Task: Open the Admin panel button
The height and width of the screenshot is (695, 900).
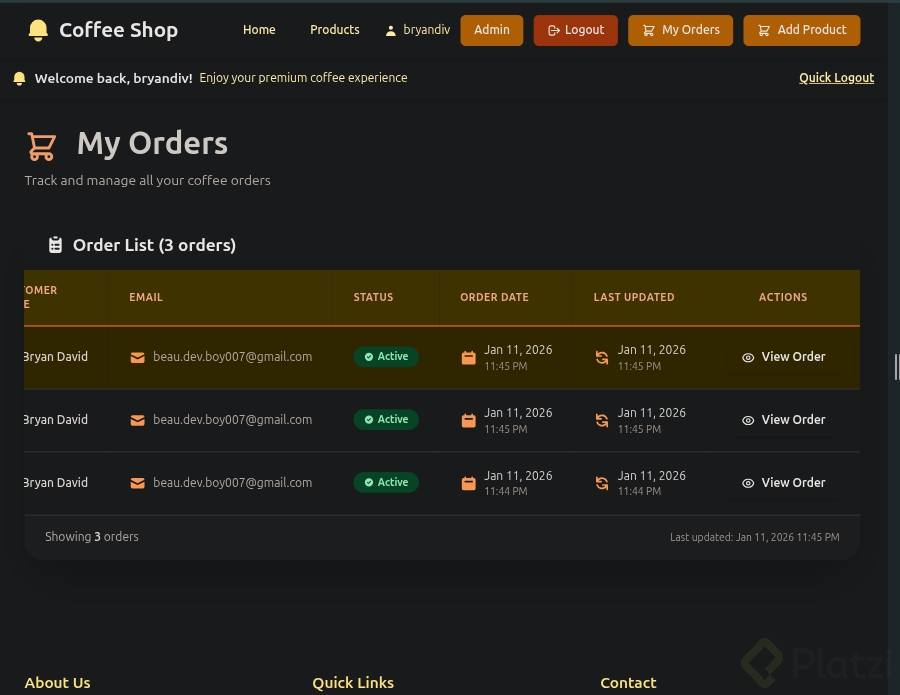Action: tap(491, 30)
